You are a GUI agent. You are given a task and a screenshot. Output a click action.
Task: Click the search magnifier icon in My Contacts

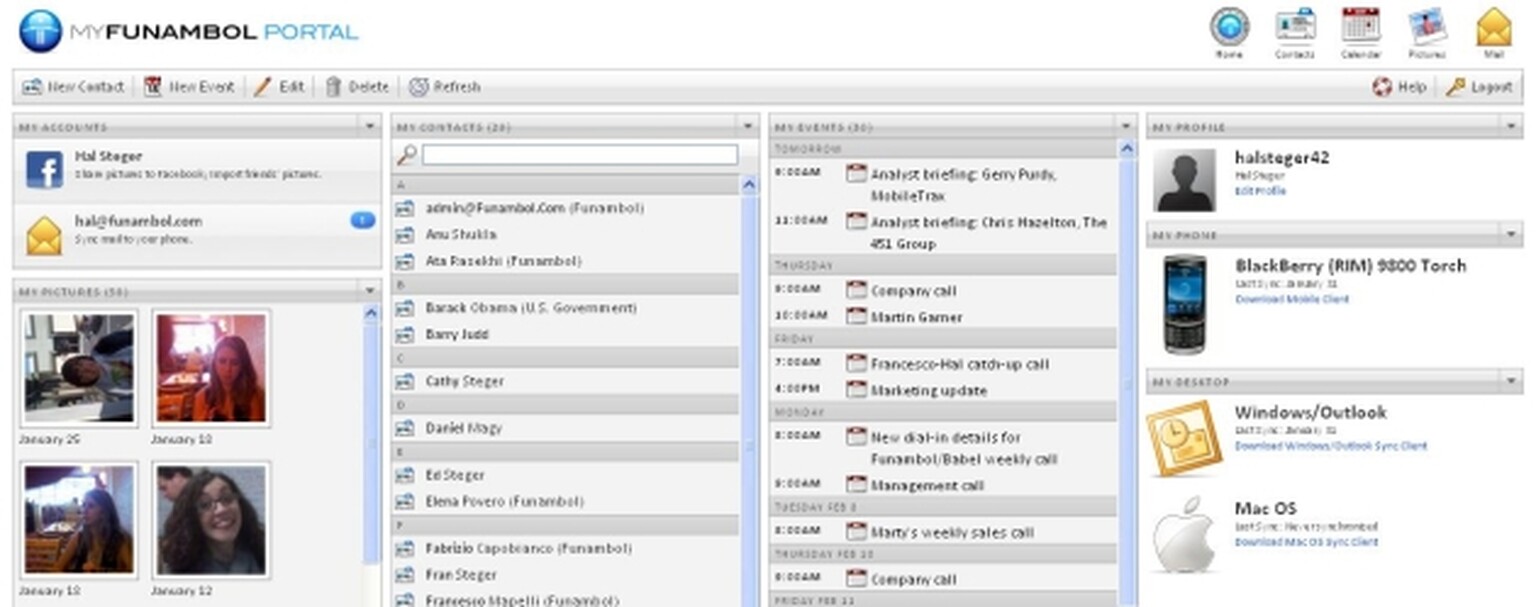coord(407,155)
